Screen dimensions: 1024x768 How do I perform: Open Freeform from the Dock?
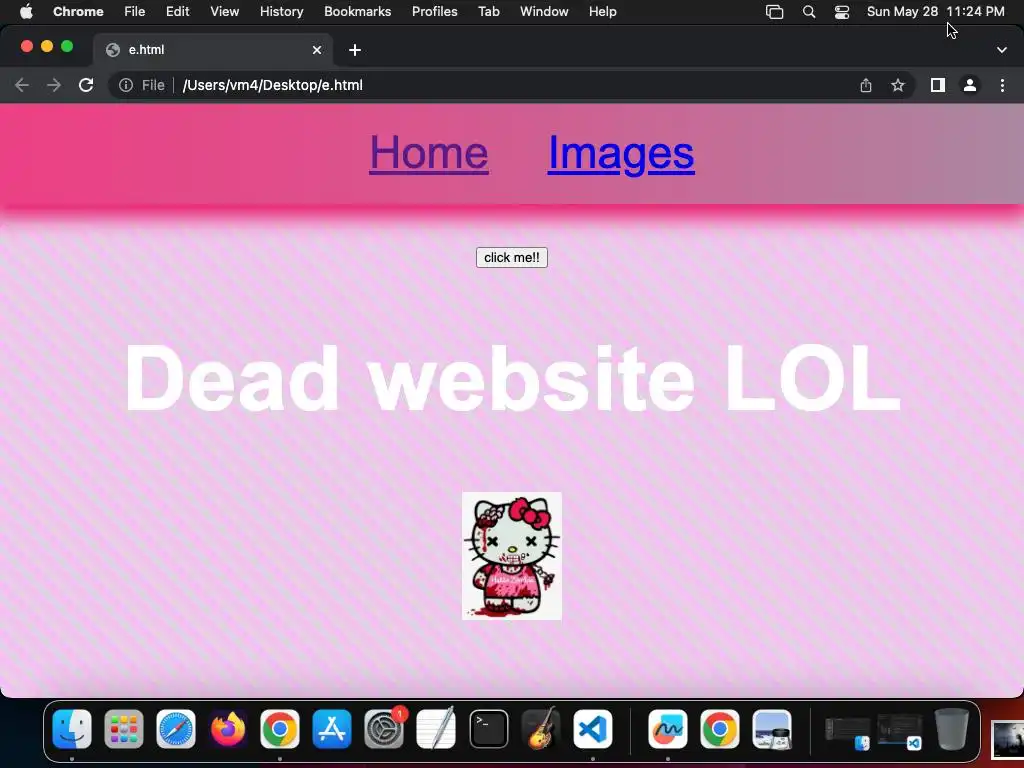[x=667, y=729]
